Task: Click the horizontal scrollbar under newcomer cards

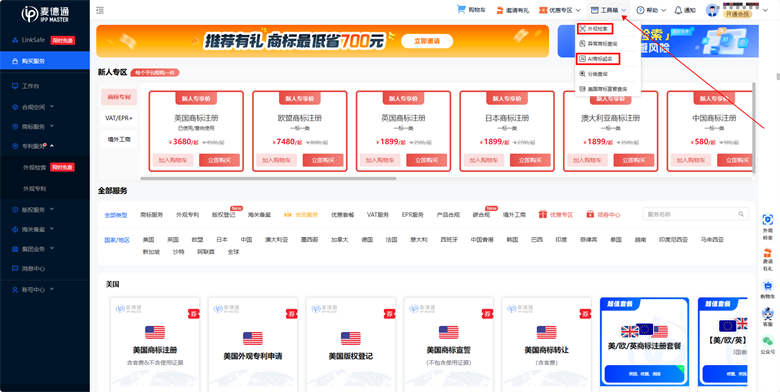Action: click(x=269, y=178)
